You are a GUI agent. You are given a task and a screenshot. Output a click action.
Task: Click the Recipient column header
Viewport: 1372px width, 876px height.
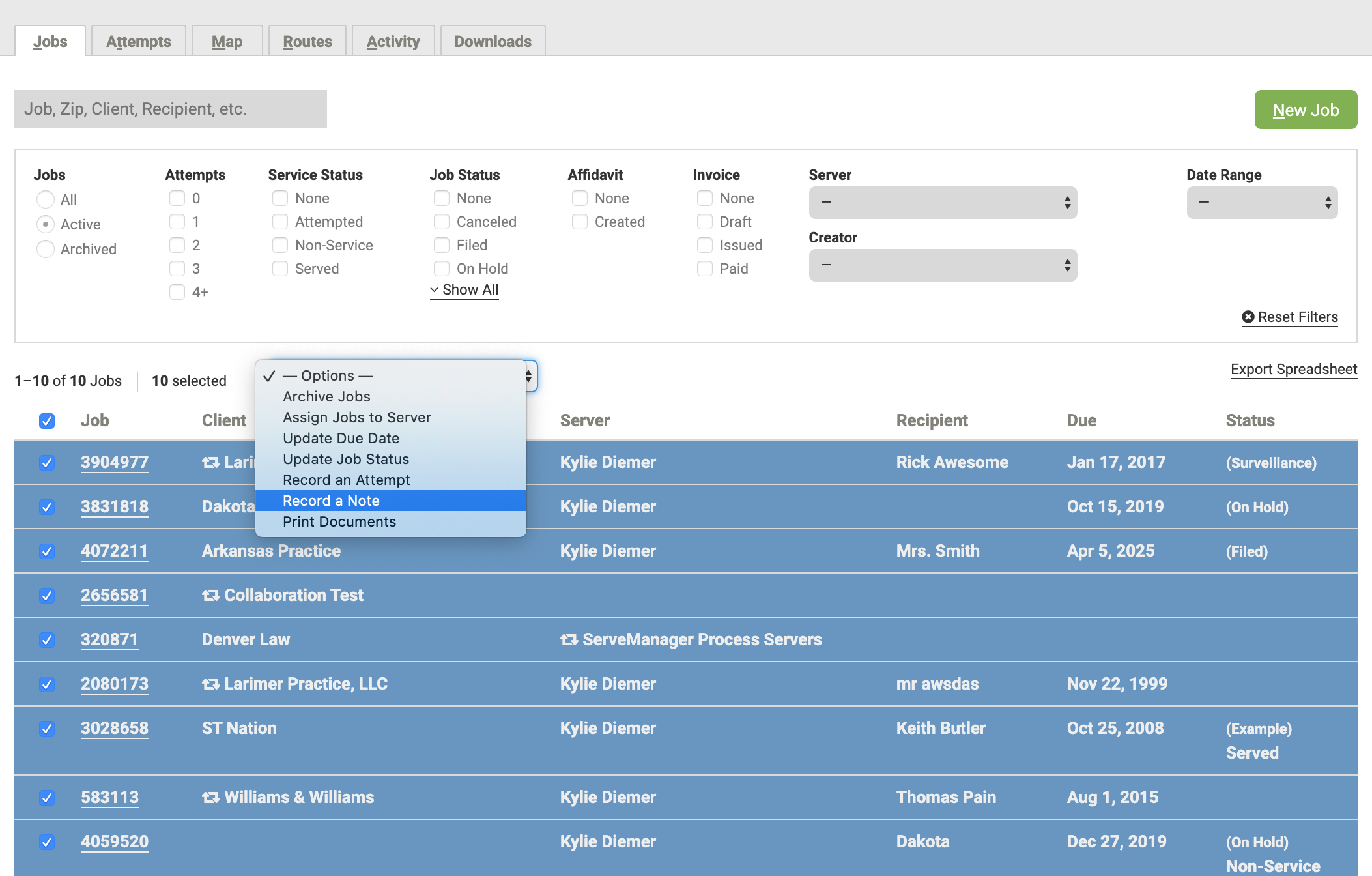(x=932, y=420)
